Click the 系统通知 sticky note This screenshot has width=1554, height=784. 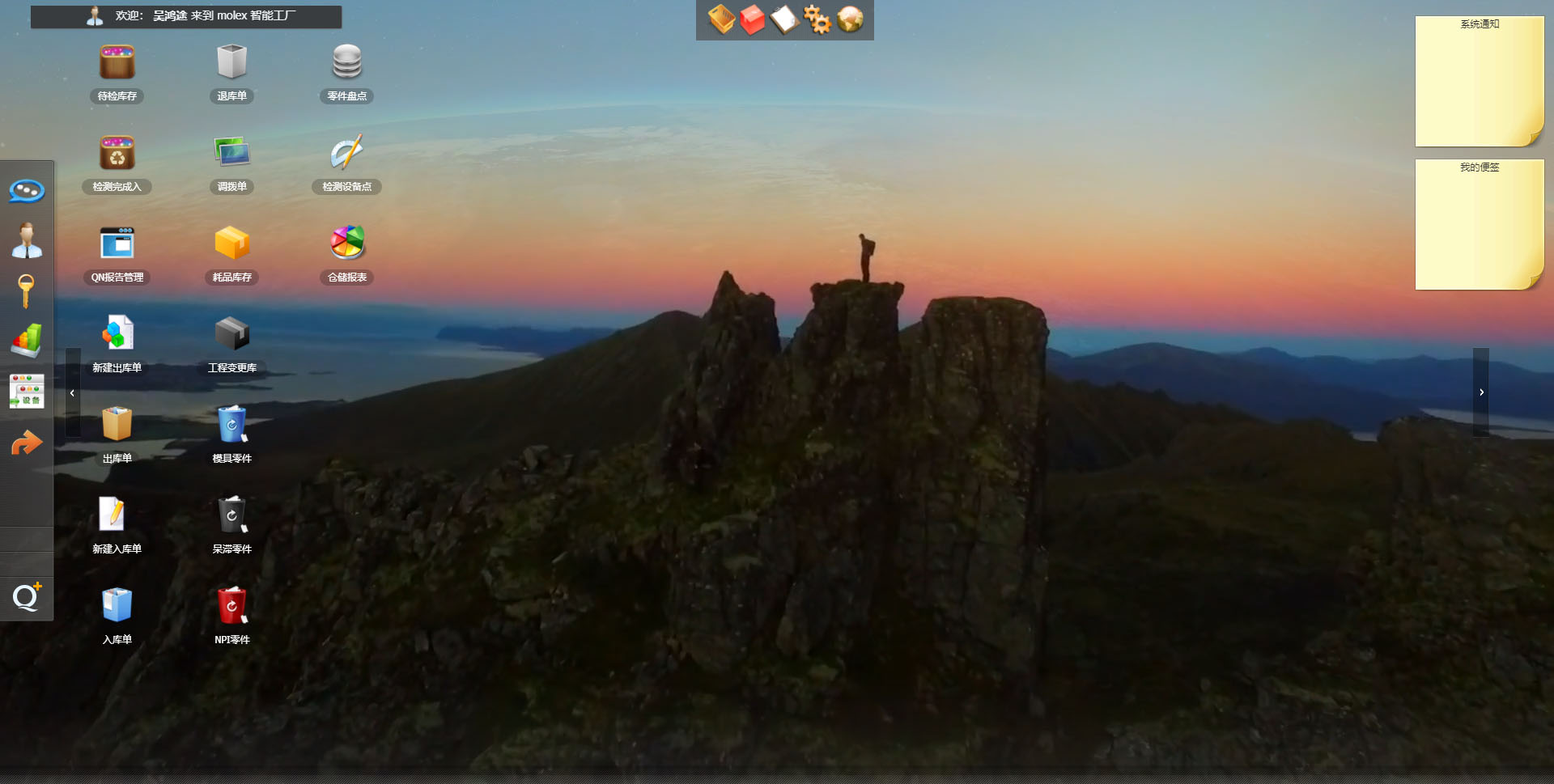[x=1479, y=81]
